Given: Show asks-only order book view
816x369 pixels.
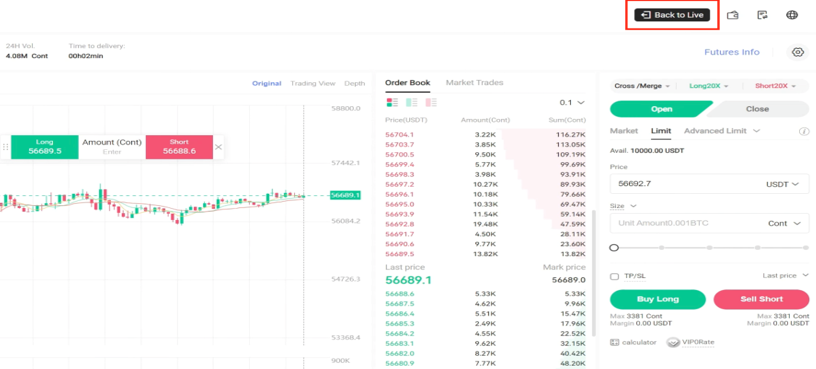Looking at the screenshot, I should coord(431,103).
